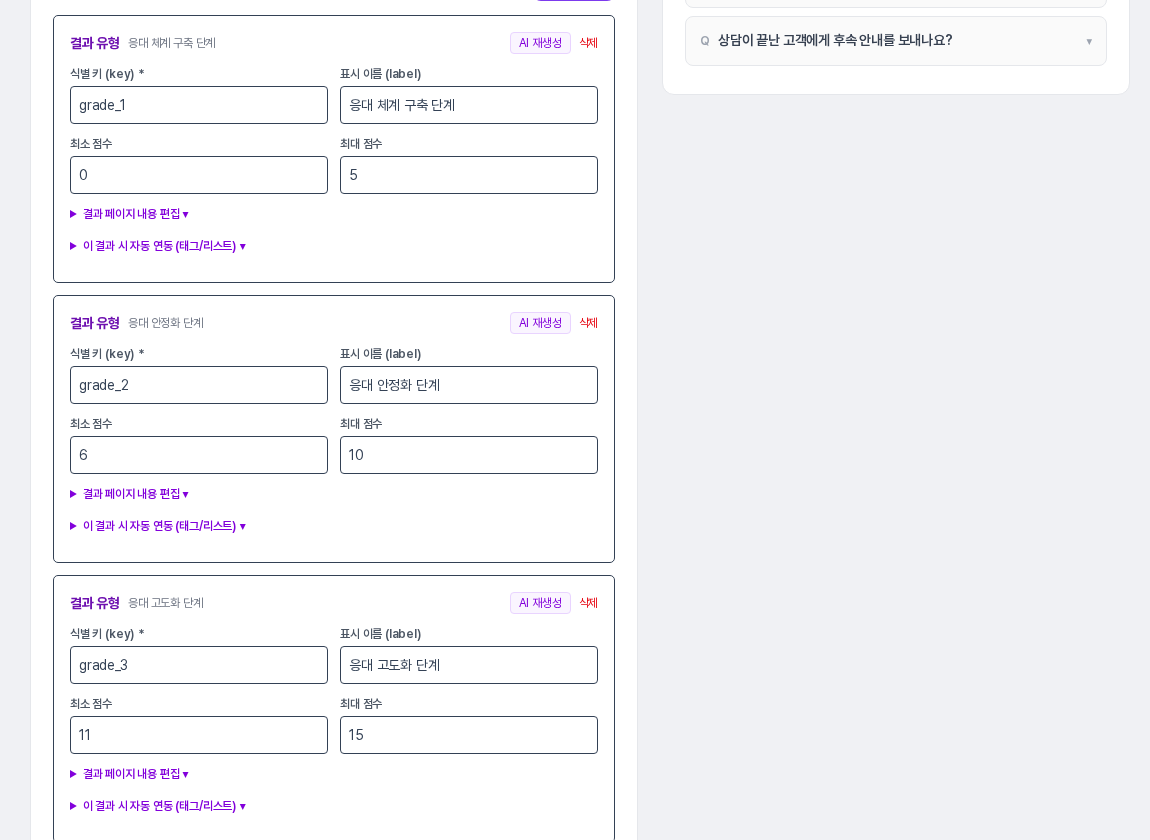Click AI 재생성 for 응대 고도화 단계
This screenshot has height=840, width=1150.
[x=540, y=603]
